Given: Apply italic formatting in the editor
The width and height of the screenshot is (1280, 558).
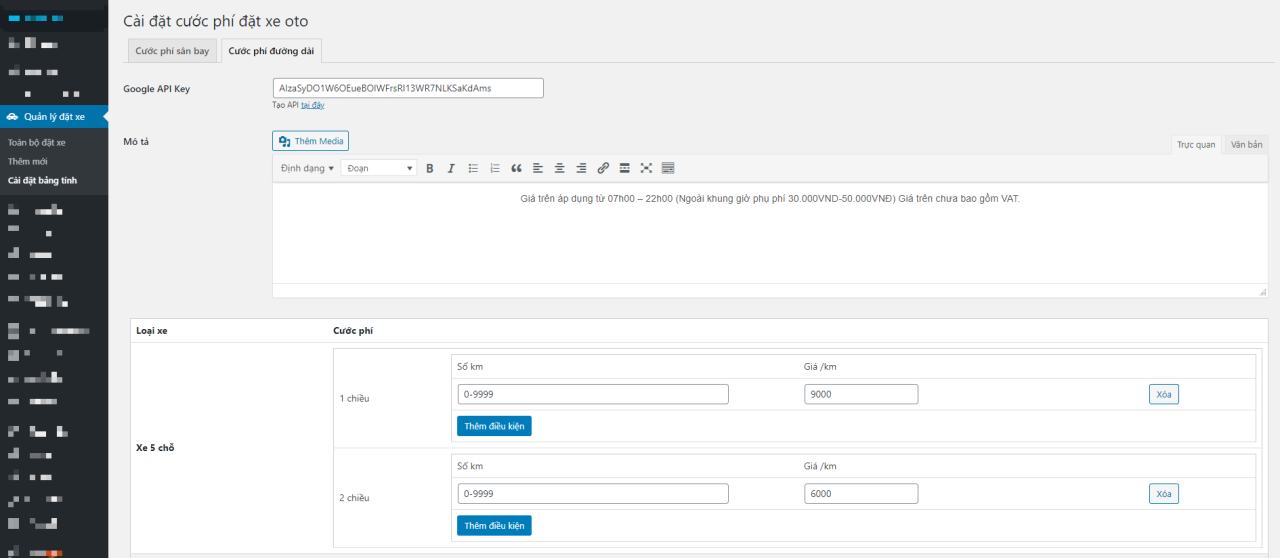Looking at the screenshot, I should [451, 168].
